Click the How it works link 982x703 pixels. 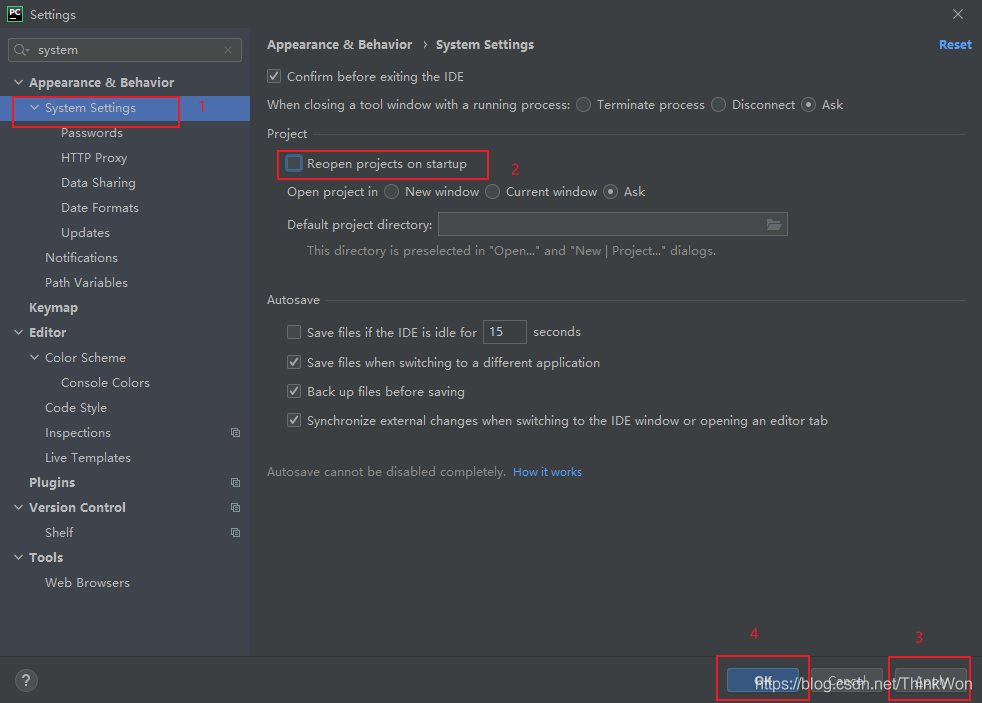click(x=547, y=472)
